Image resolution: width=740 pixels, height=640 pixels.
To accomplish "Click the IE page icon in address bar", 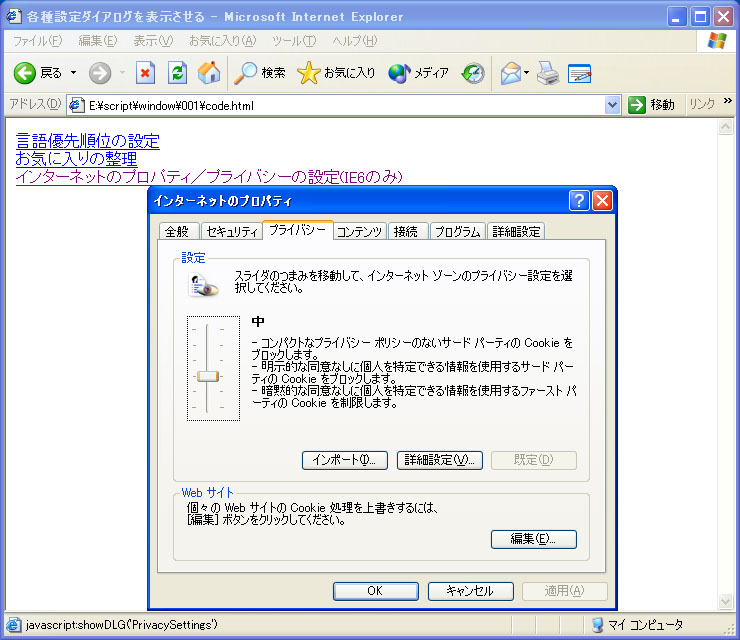I will pos(76,105).
